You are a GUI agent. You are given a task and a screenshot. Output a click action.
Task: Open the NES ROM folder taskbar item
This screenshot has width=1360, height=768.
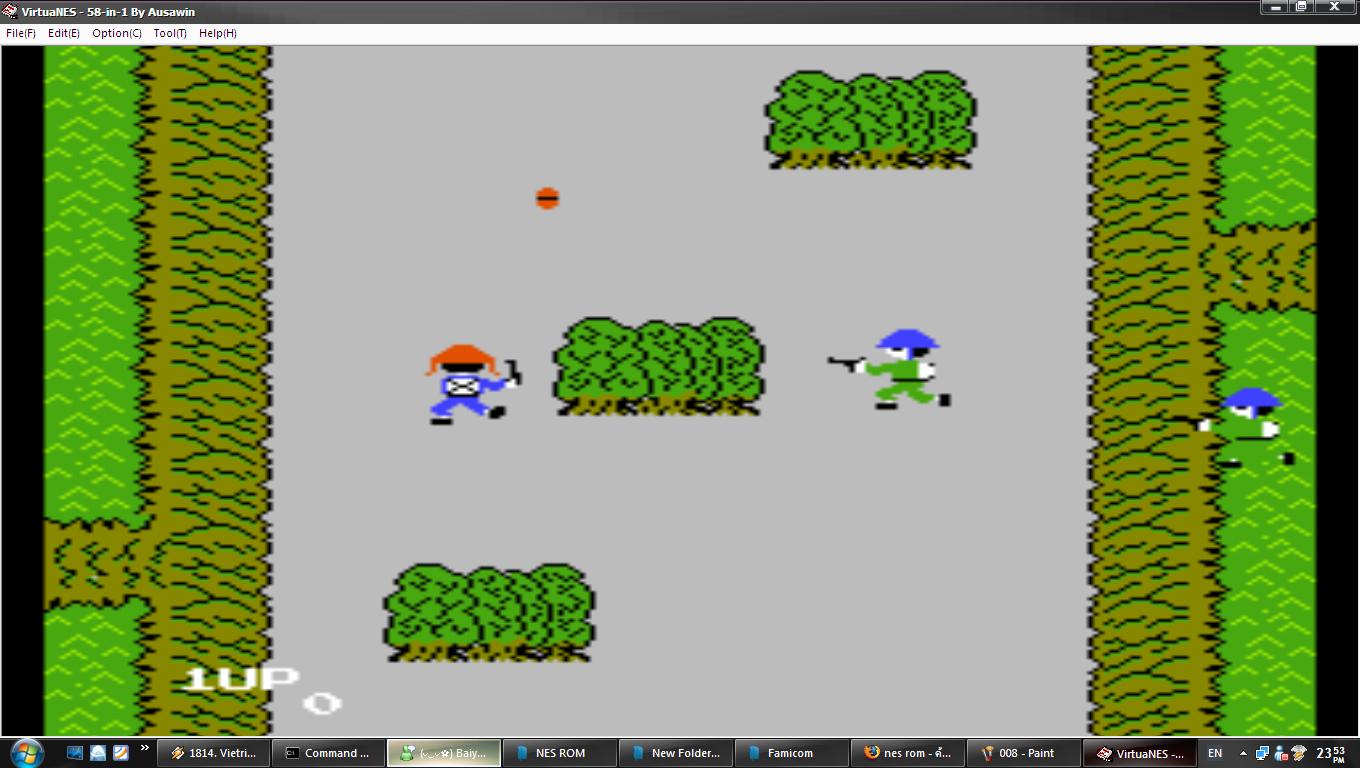tap(560, 753)
